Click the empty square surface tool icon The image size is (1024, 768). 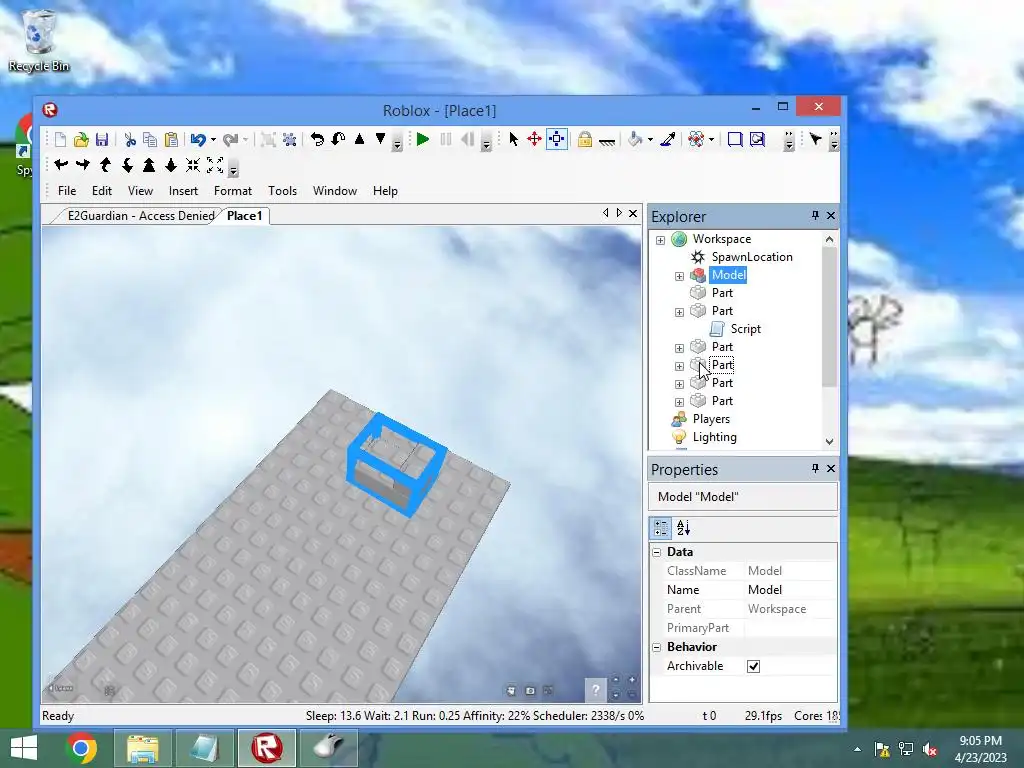(x=735, y=139)
